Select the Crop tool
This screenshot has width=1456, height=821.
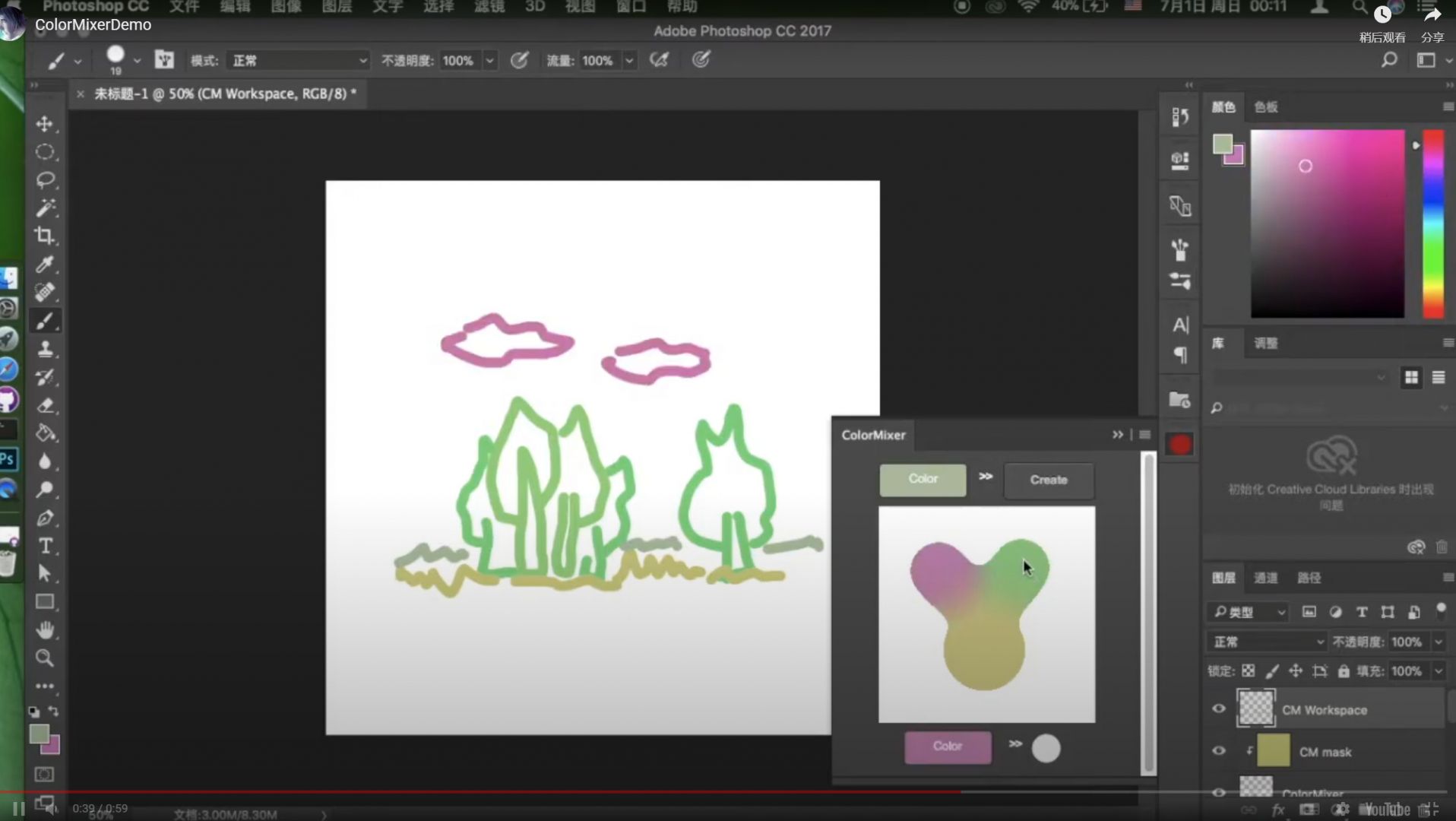pyautogui.click(x=45, y=236)
